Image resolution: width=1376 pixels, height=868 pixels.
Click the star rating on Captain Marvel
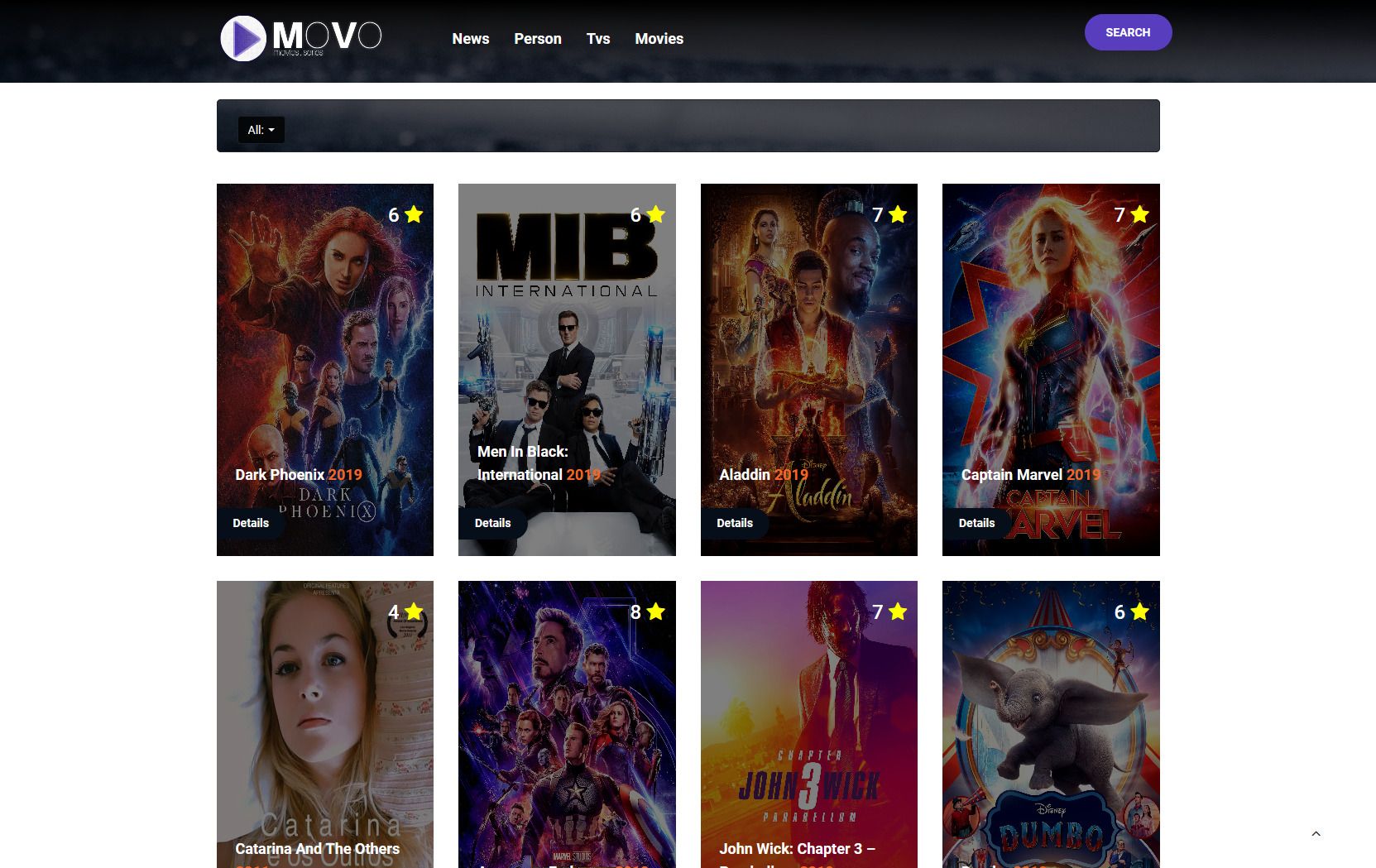coord(1139,214)
